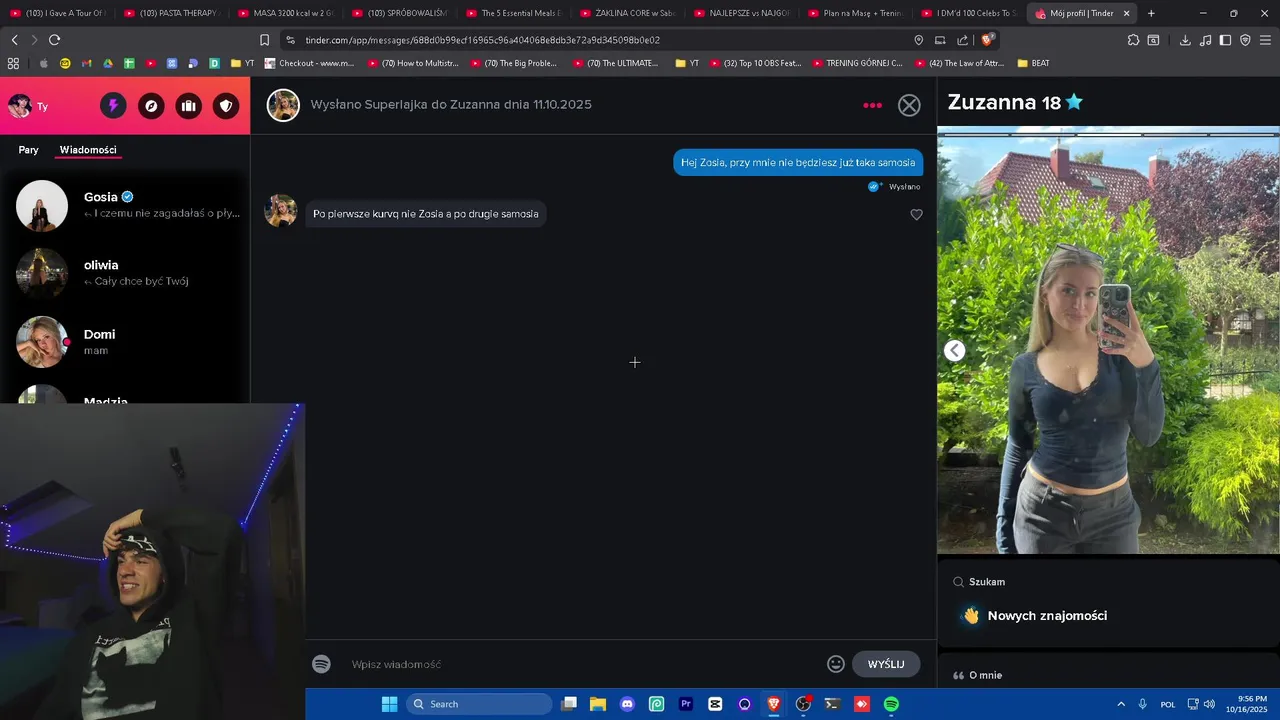
Task: Open the browser hamburger menu
Action: [x=1266, y=40]
